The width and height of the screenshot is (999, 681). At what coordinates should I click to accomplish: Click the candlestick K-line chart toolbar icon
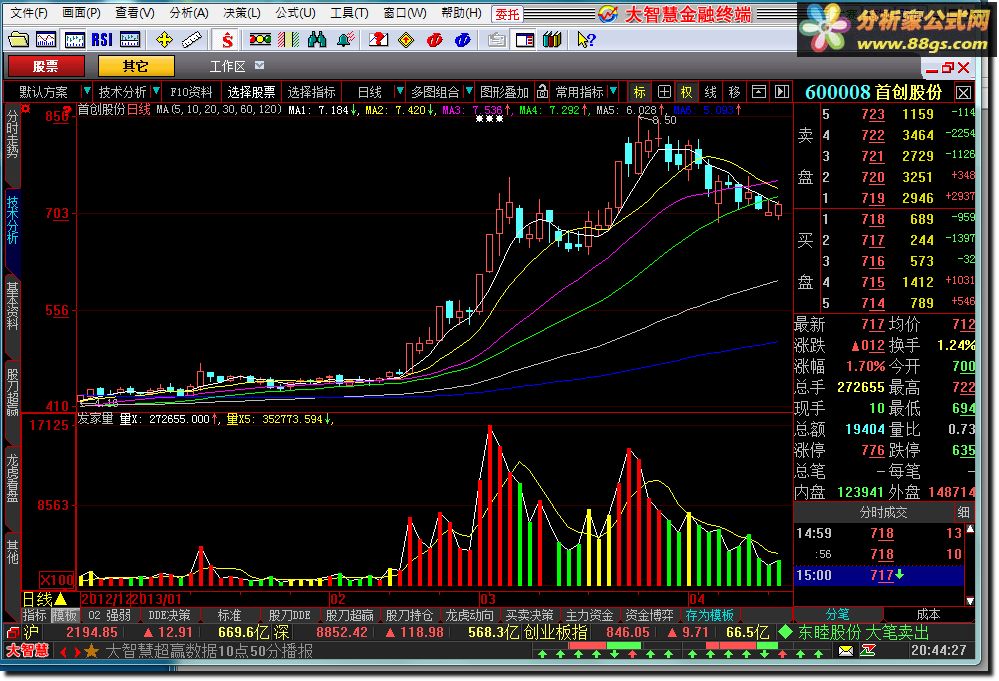(x=74, y=39)
